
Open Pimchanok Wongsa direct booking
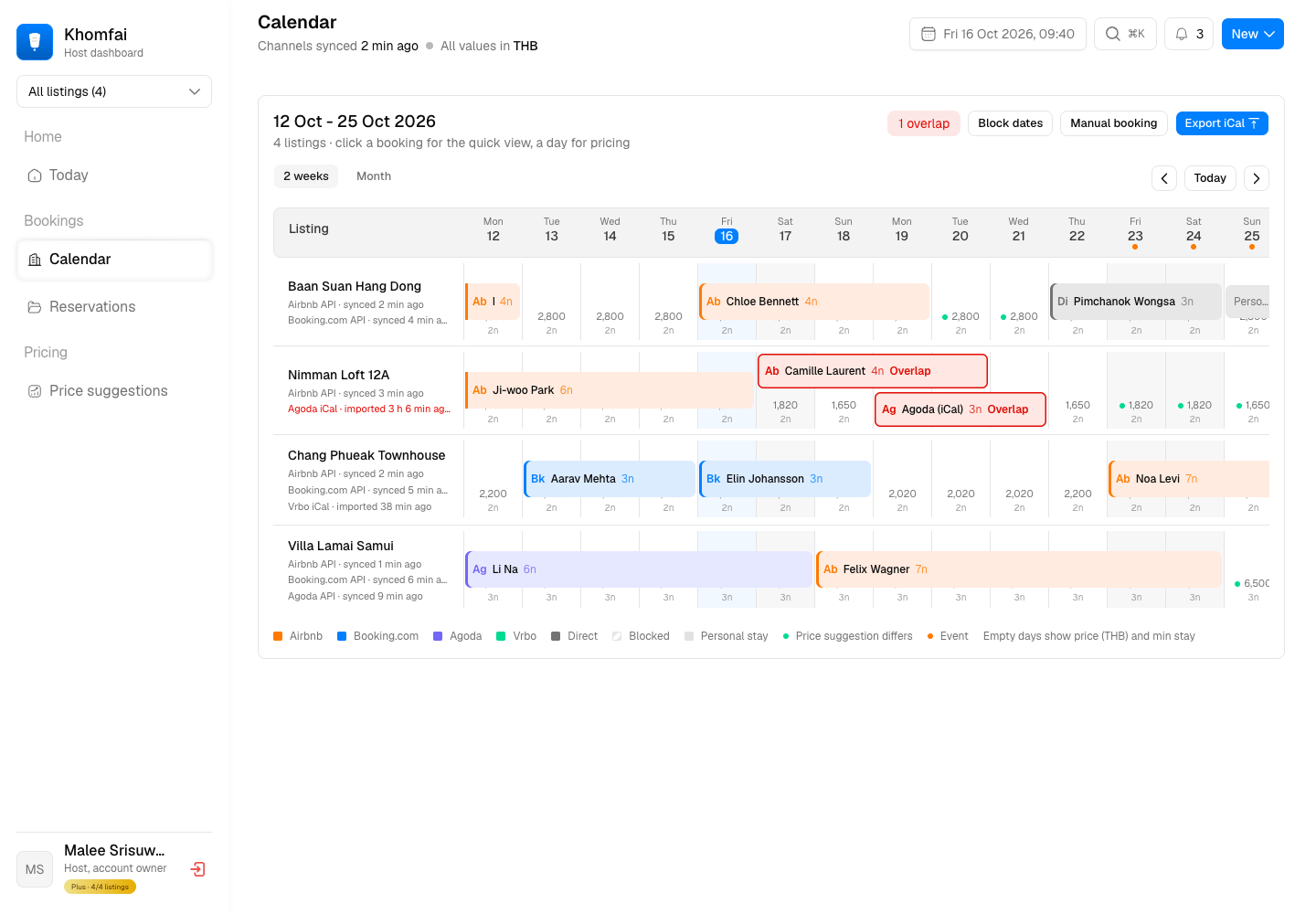tap(1136, 302)
